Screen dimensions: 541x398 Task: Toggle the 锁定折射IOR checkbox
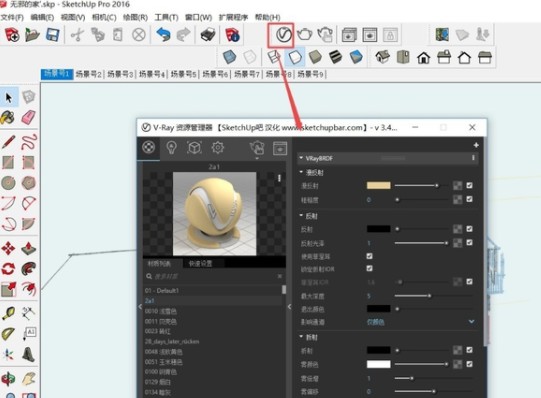tap(370, 268)
